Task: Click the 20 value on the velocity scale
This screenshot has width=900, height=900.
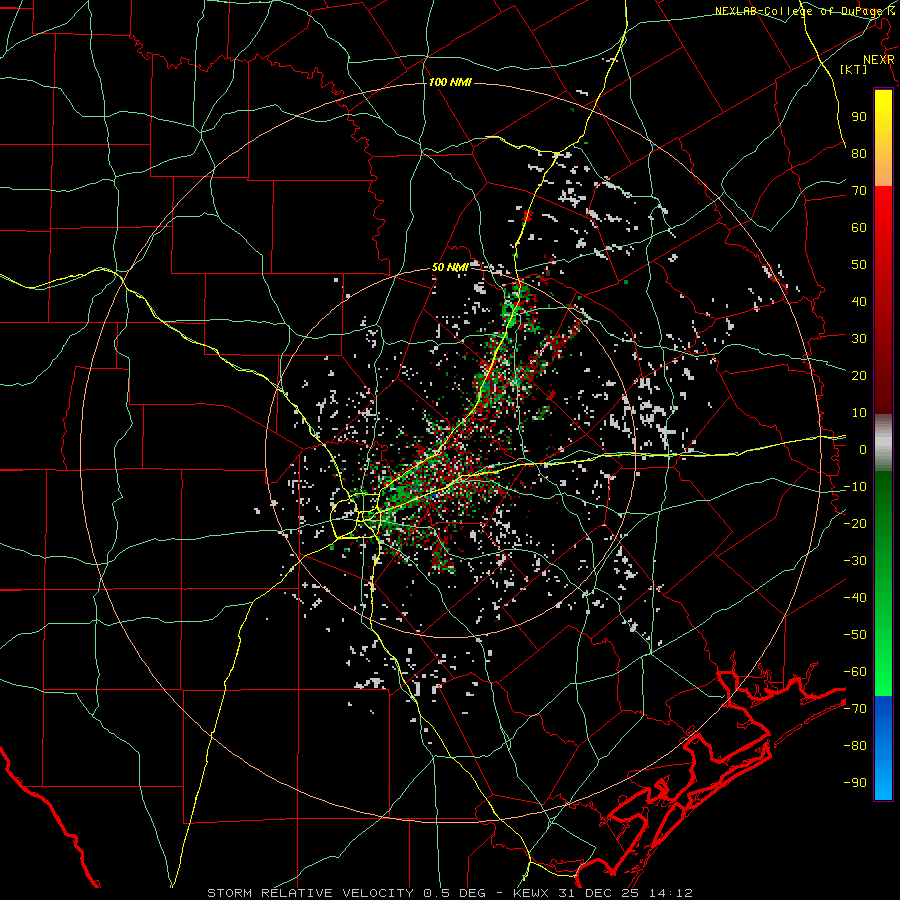Action: [859, 375]
